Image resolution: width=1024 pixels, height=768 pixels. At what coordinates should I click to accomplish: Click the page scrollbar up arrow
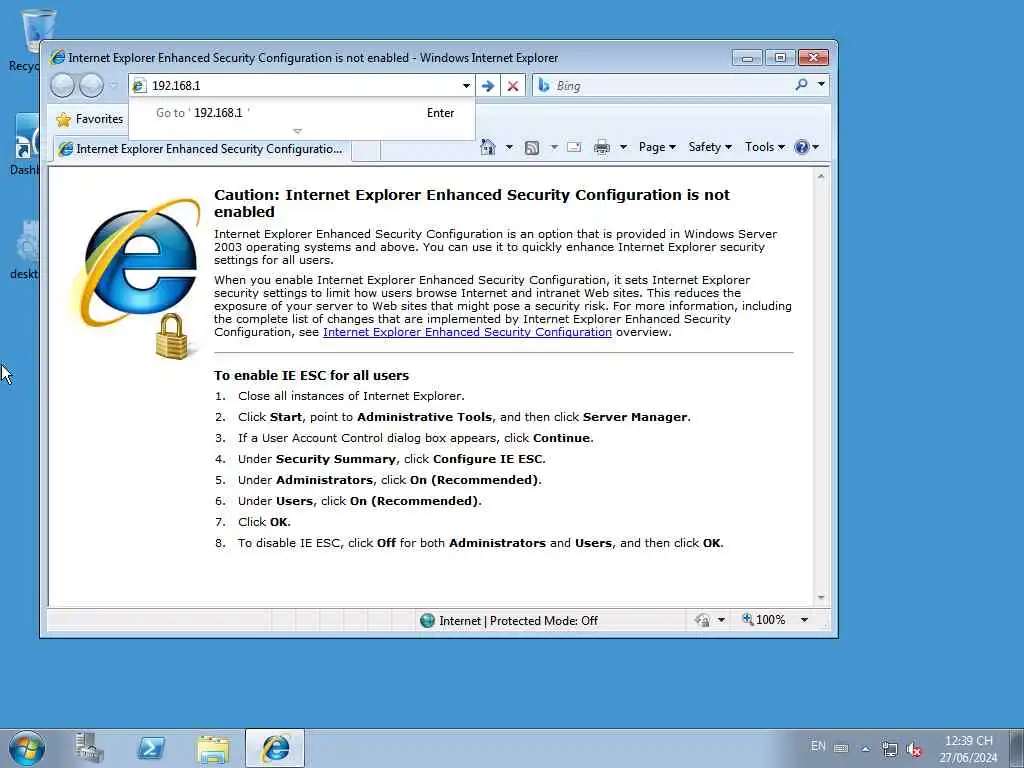821,176
